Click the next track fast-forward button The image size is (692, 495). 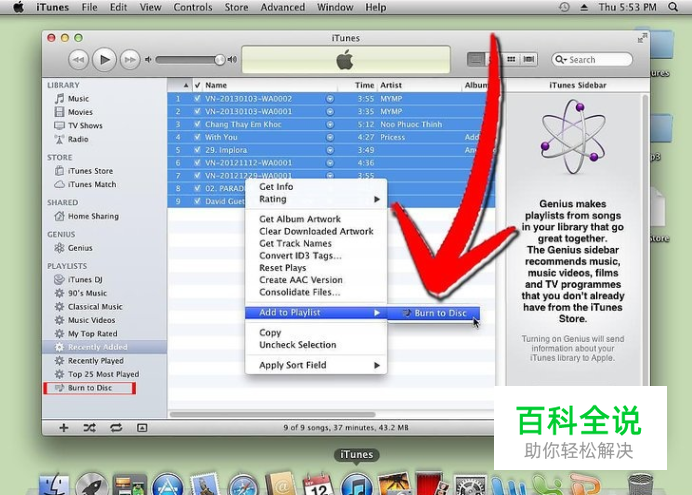(130, 60)
